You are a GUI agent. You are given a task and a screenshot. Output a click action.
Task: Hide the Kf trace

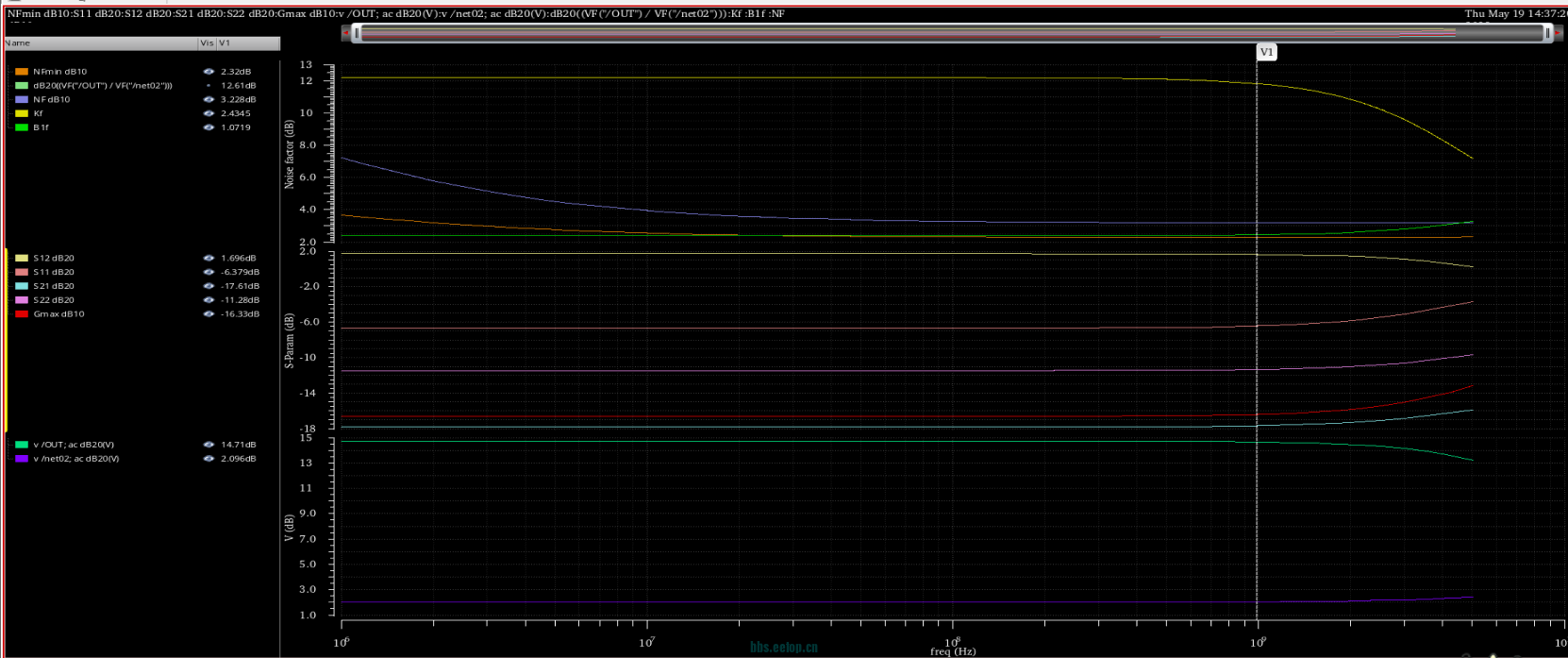(209, 113)
